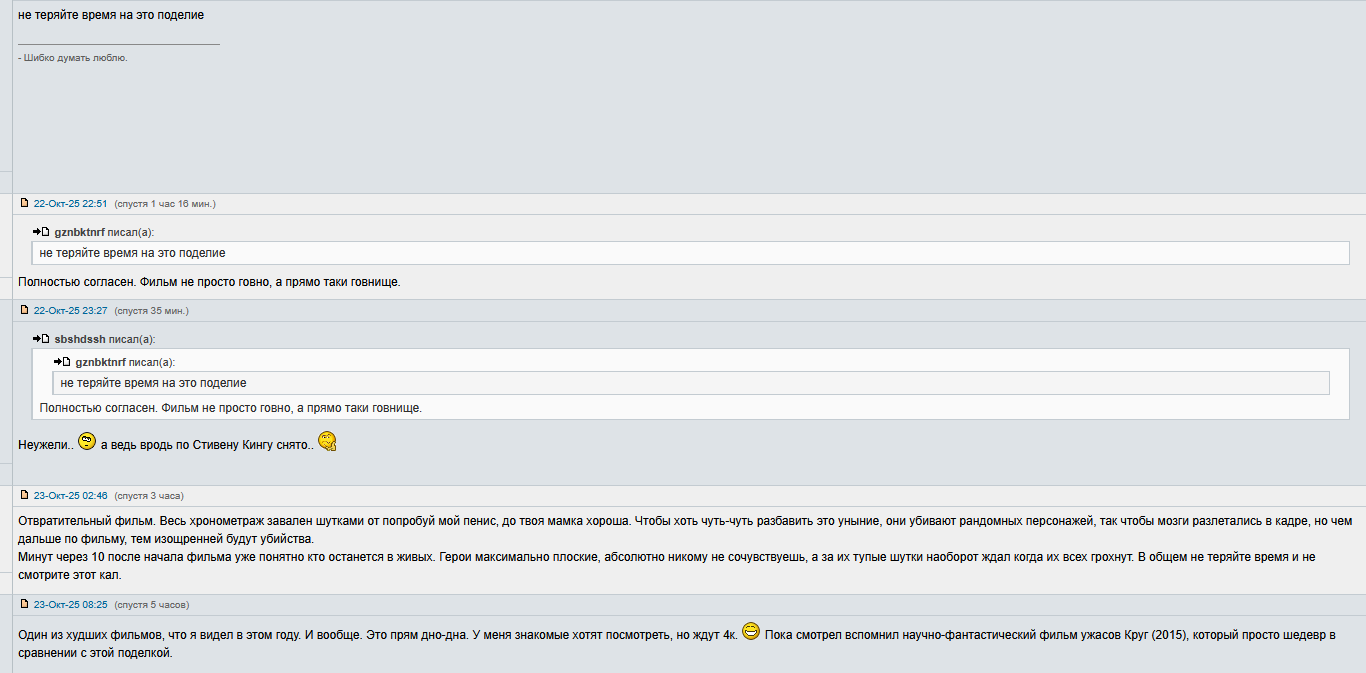Click quote arrow beside gznbktnrf in 22:51 post

(41, 232)
